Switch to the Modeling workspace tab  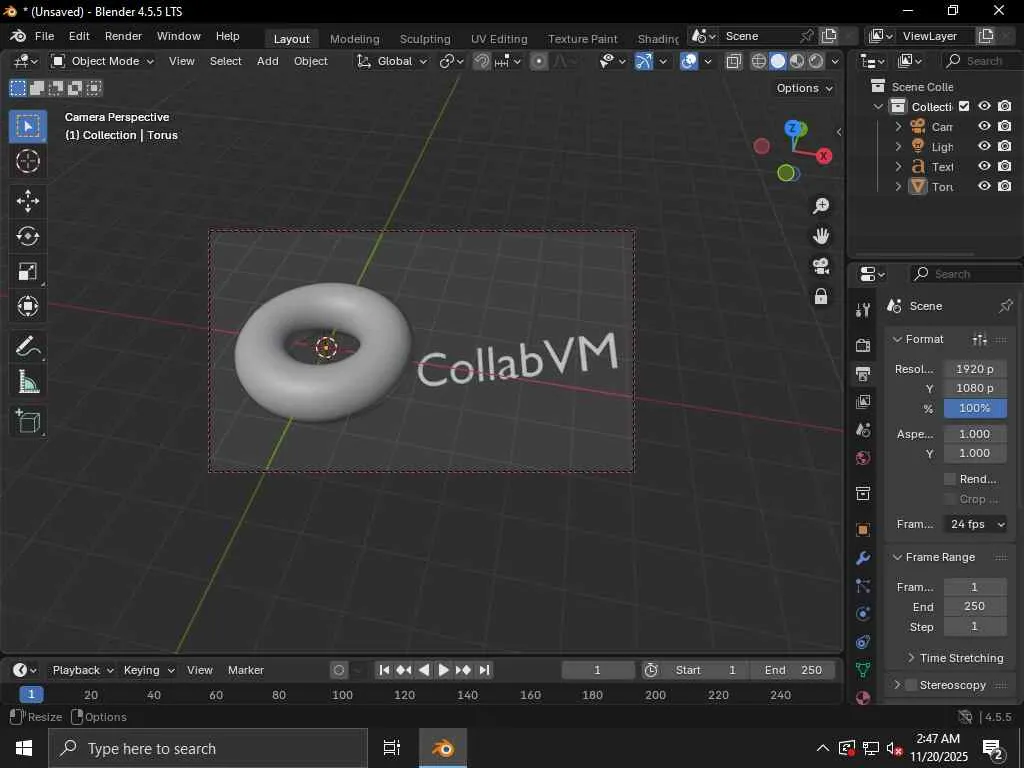(355, 39)
